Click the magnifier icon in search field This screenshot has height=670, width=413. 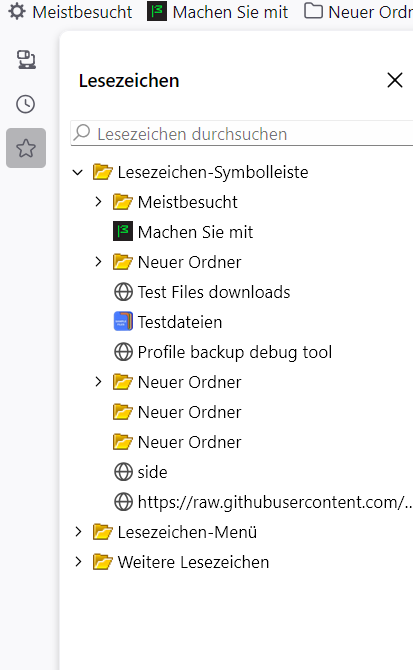(x=82, y=133)
